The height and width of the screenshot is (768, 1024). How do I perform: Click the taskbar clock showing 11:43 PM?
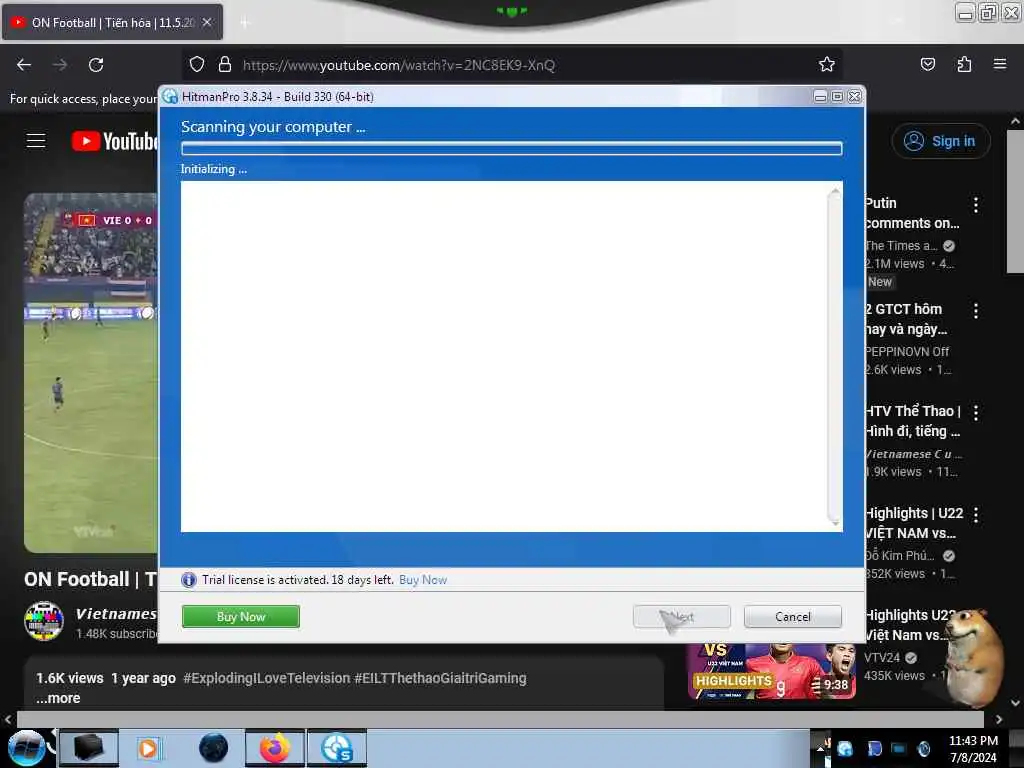(973, 748)
